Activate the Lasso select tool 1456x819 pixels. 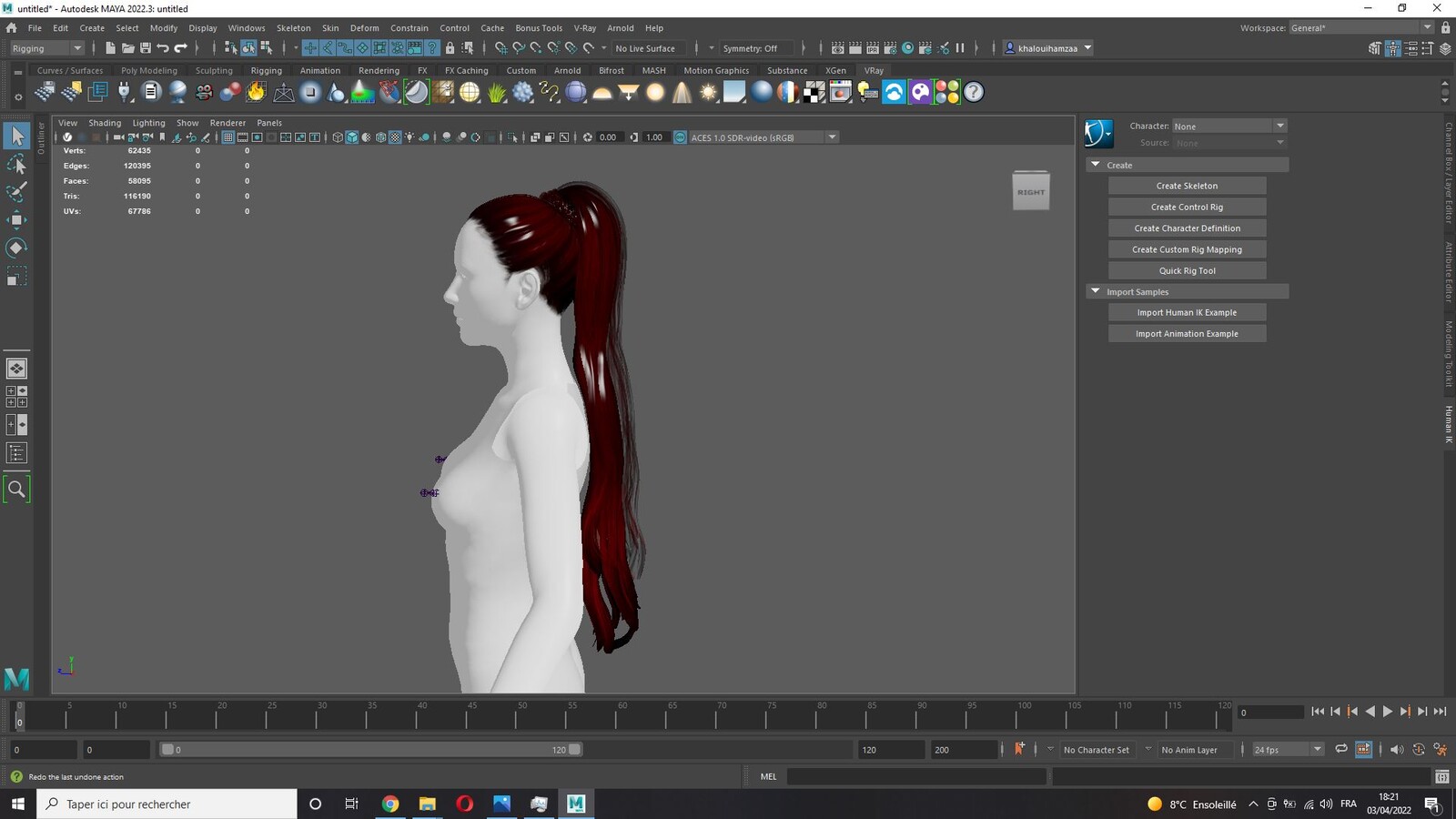pyautogui.click(x=16, y=165)
